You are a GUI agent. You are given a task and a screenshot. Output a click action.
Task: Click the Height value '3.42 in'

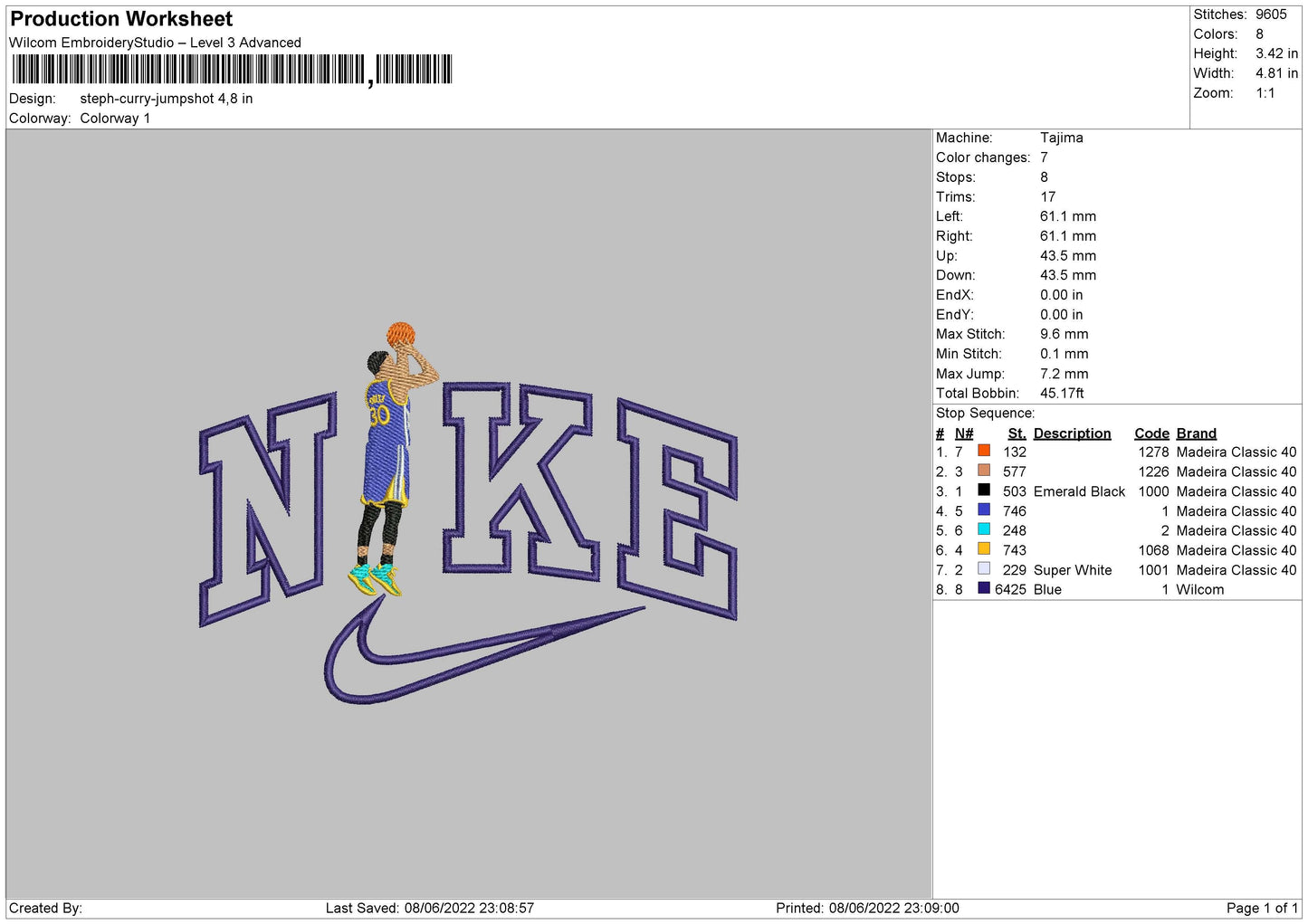pyautogui.click(x=1276, y=53)
